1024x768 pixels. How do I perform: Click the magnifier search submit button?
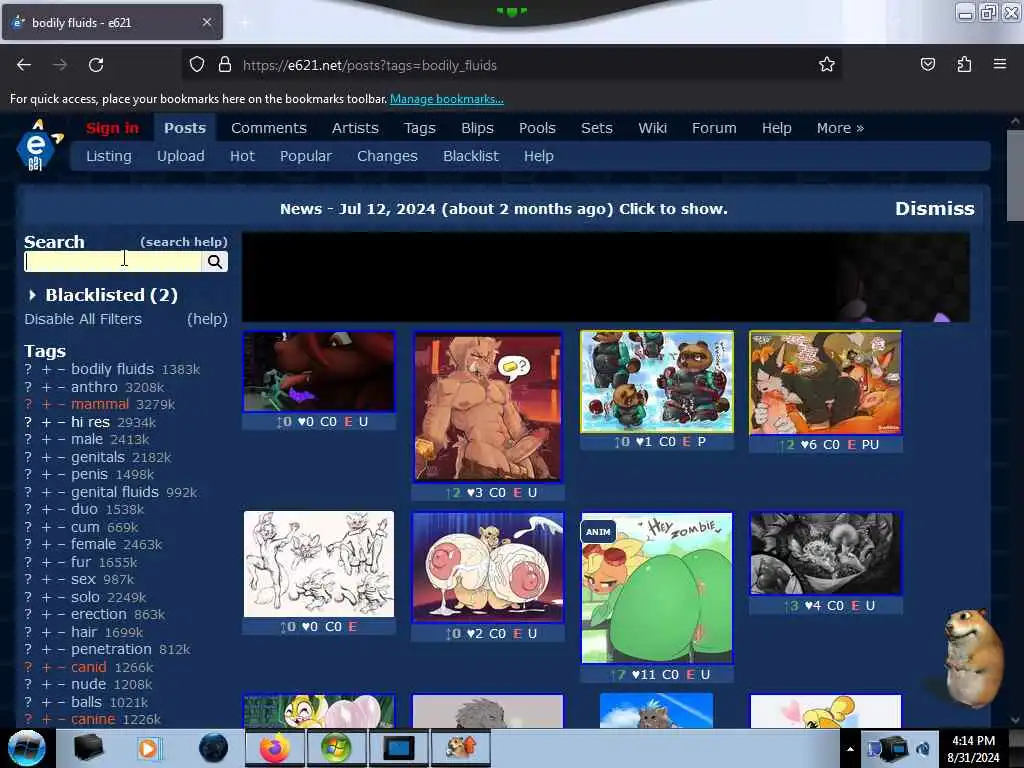pyautogui.click(x=215, y=262)
